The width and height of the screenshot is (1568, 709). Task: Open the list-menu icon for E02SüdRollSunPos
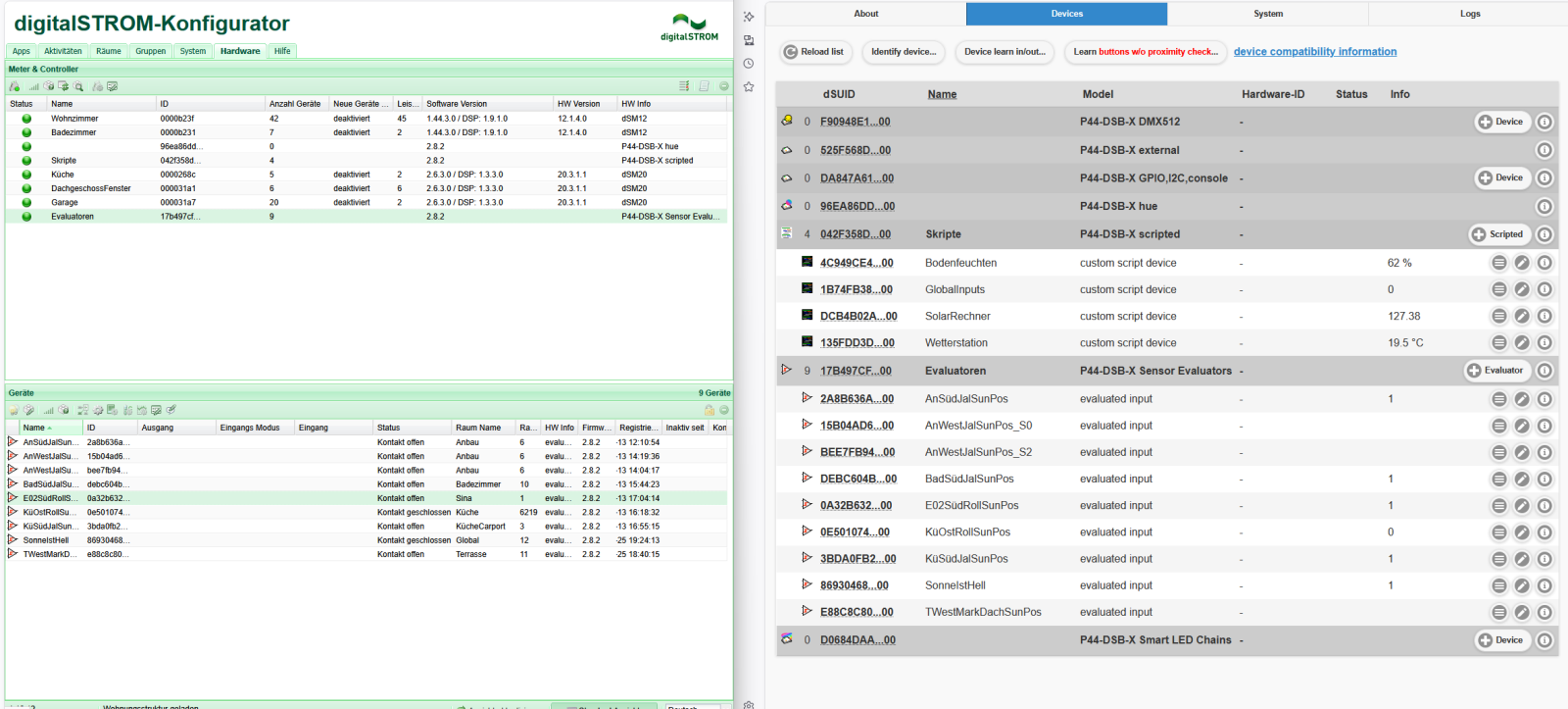point(1499,506)
